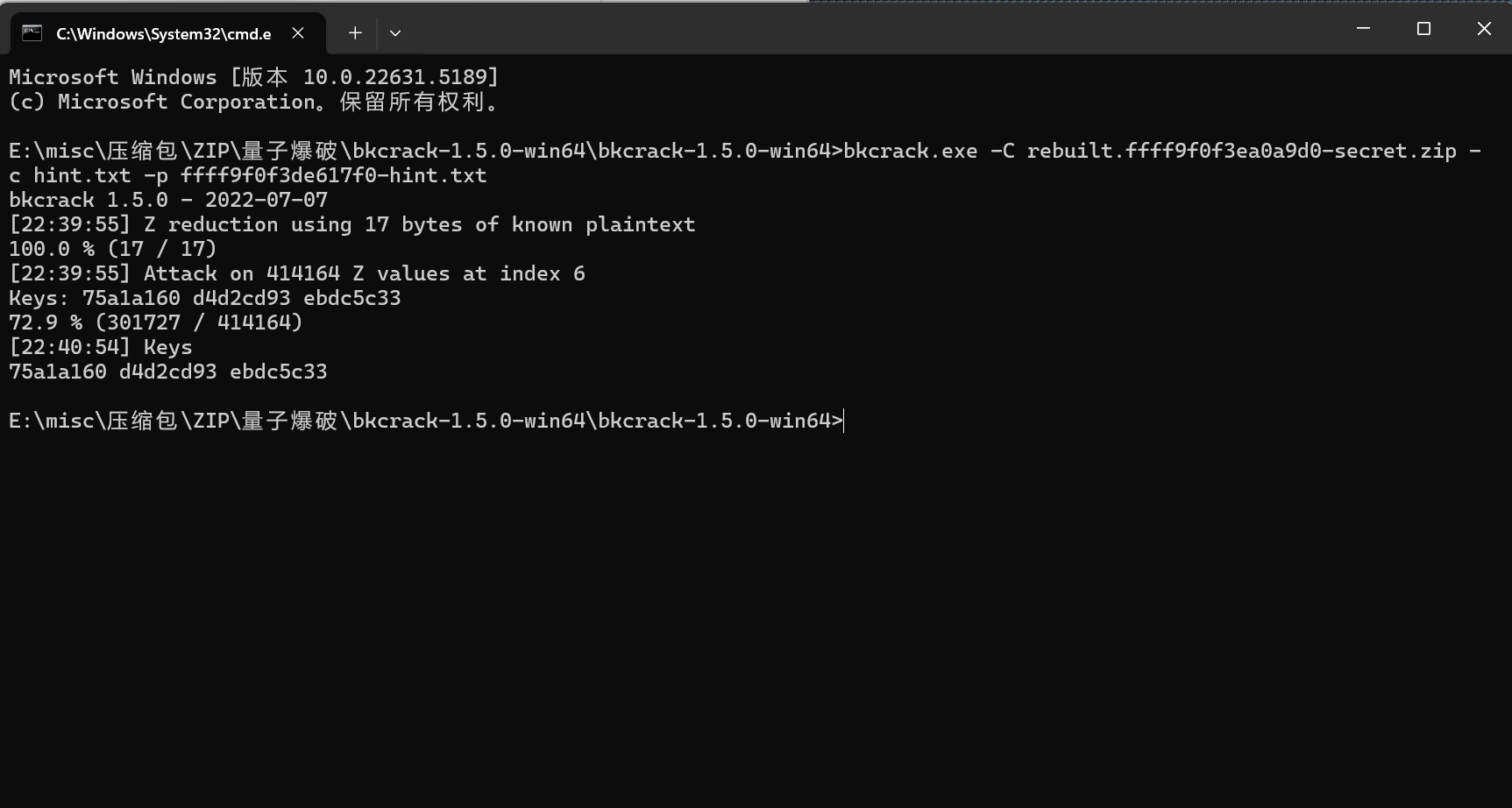Screen dimensions: 1512x808
Task: Minimize the terminal window
Action: point(1363,29)
